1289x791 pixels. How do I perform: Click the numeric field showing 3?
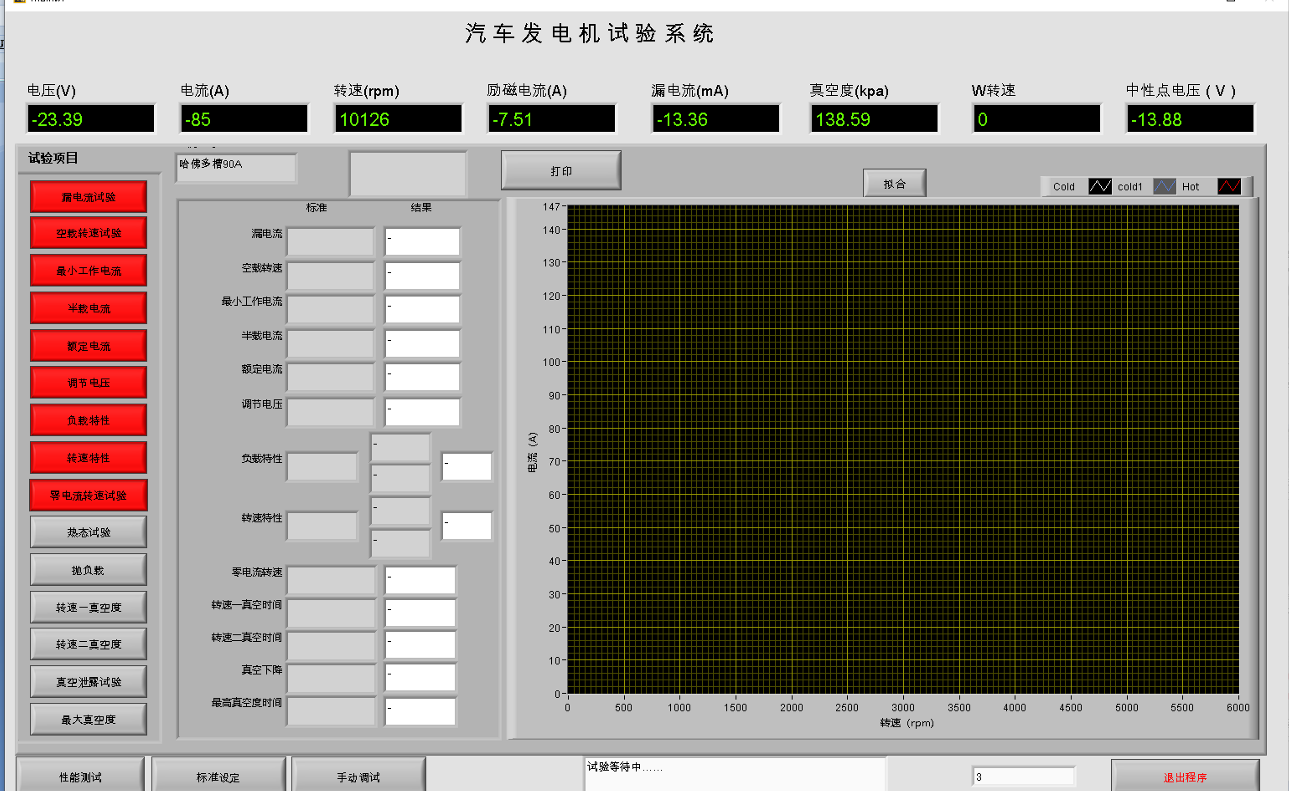[1024, 776]
